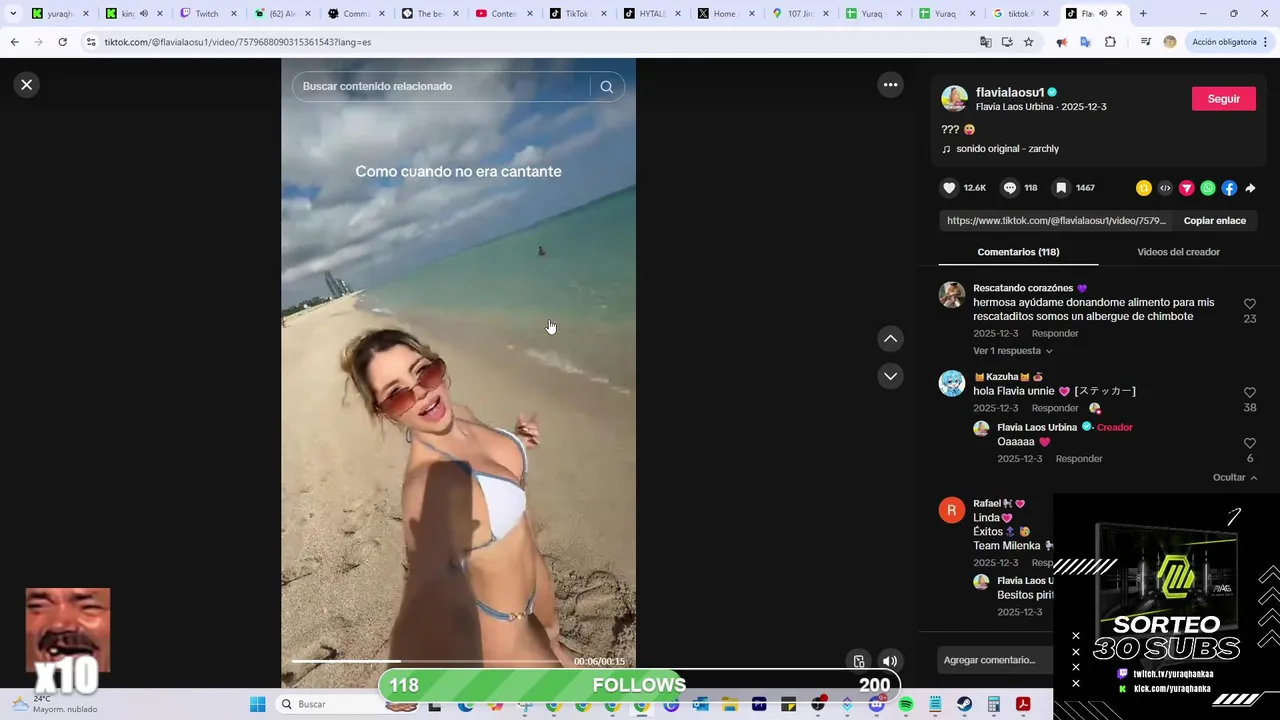Switch to the 107 Jir maps tab
Viewport: 1280px width, 720px height.
(x=800, y=14)
